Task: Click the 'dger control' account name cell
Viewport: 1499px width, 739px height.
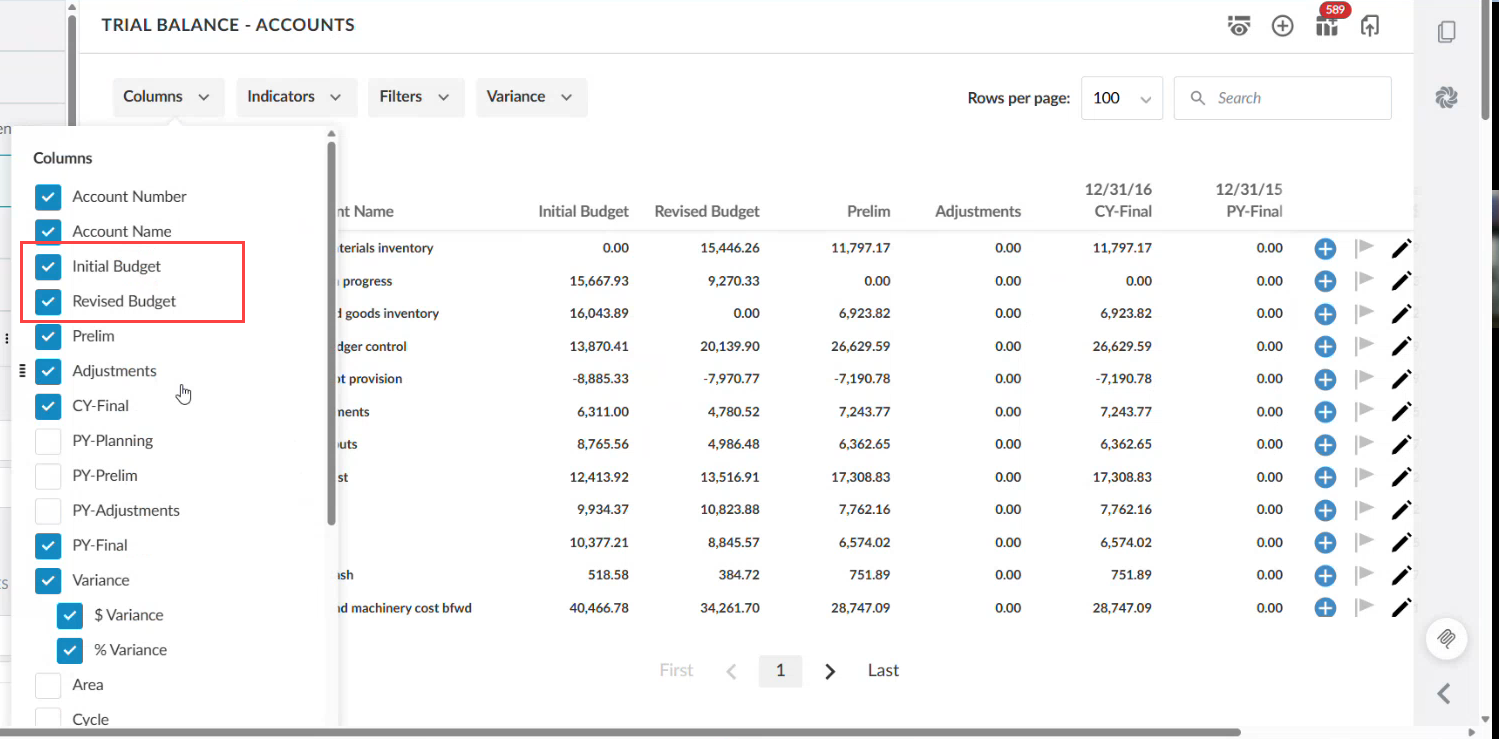Action: coord(372,346)
